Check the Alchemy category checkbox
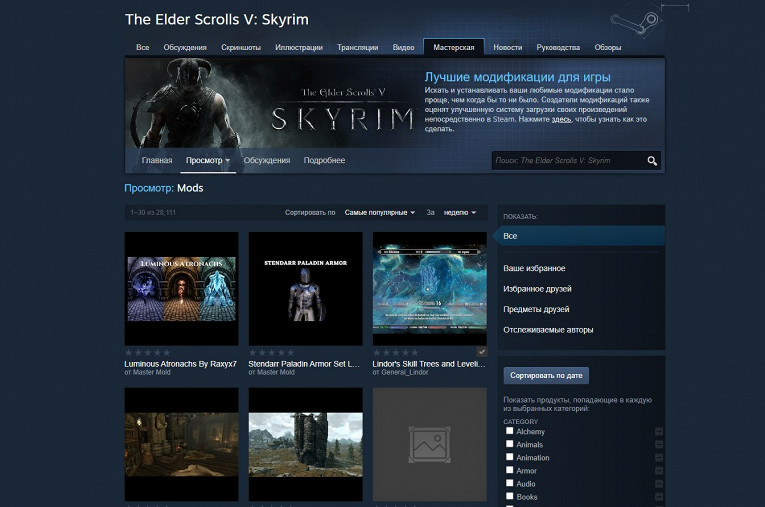The height and width of the screenshot is (507, 765). pyautogui.click(x=509, y=431)
